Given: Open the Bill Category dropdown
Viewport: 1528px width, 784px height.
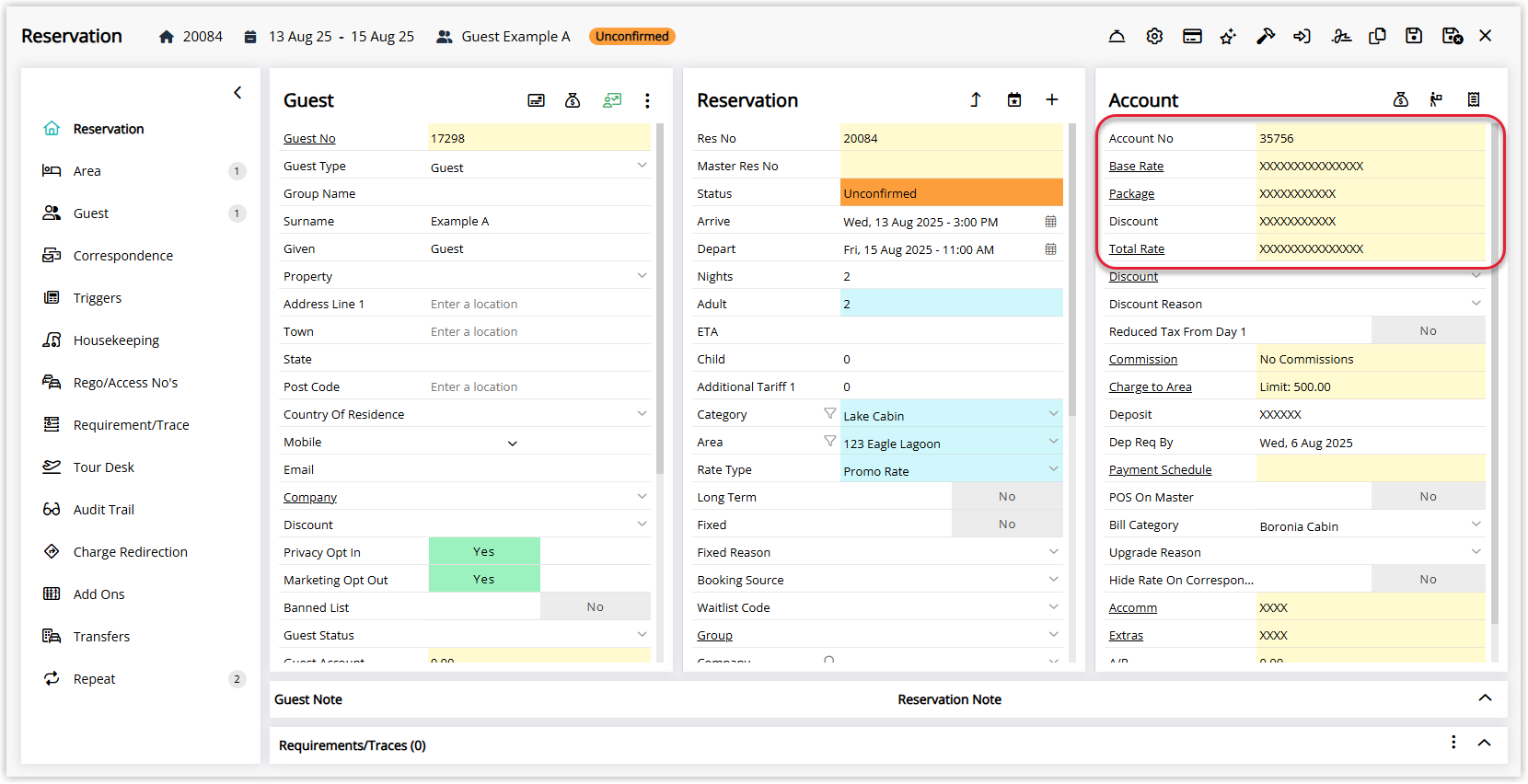Looking at the screenshot, I should (1476, 525).
